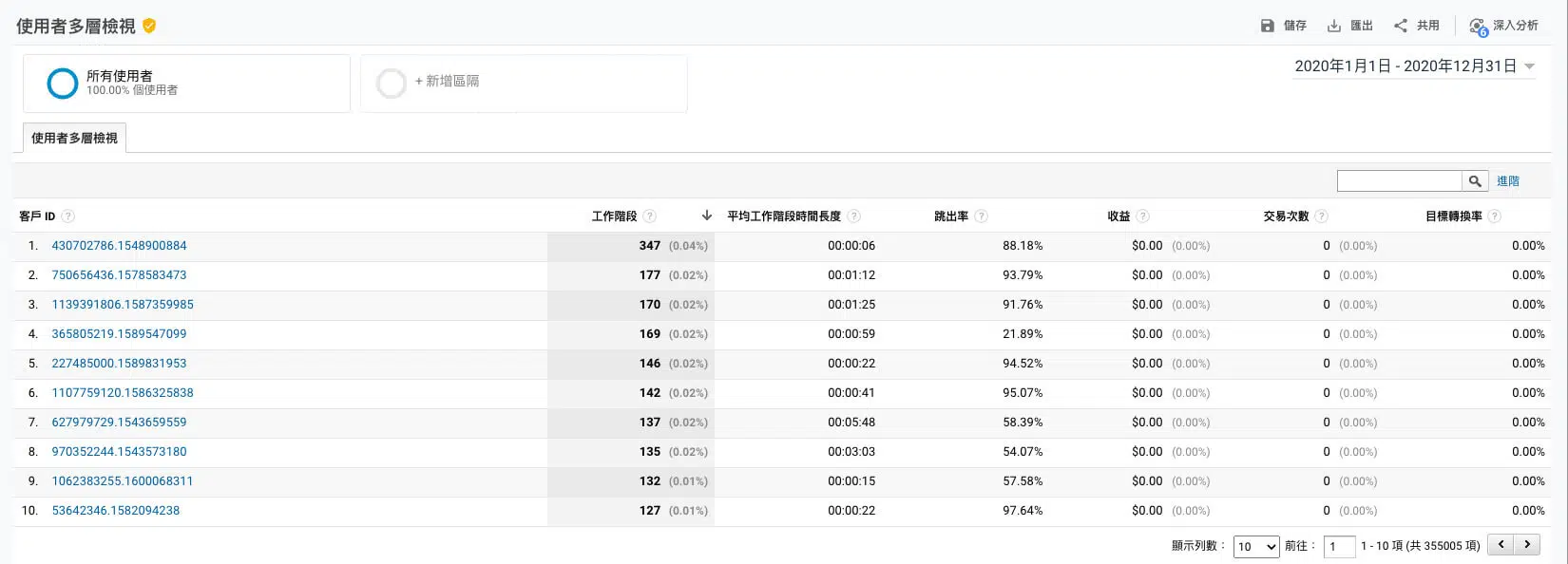This screenshot has height=564, width=1568.
Task: Go to next page arrow
Action: (1527, 544)
